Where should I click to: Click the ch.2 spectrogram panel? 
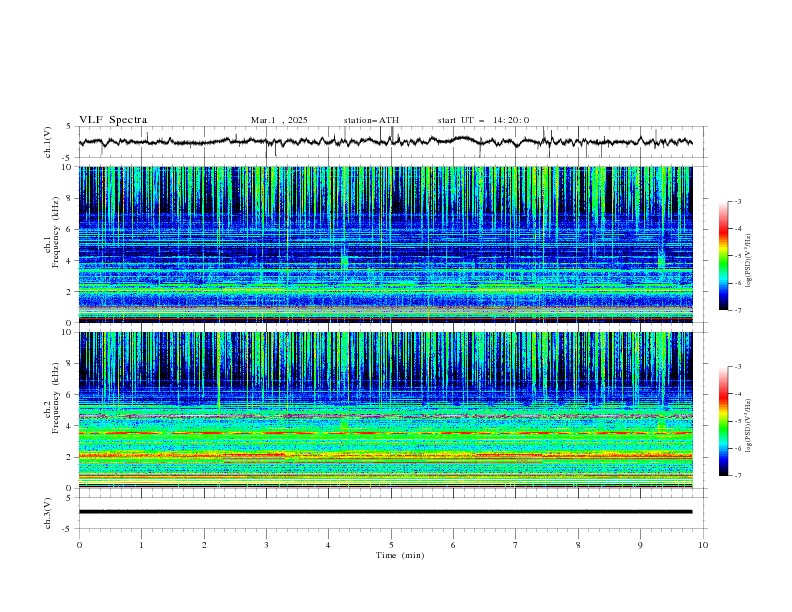pyautogui.click(x=385, y=410)
